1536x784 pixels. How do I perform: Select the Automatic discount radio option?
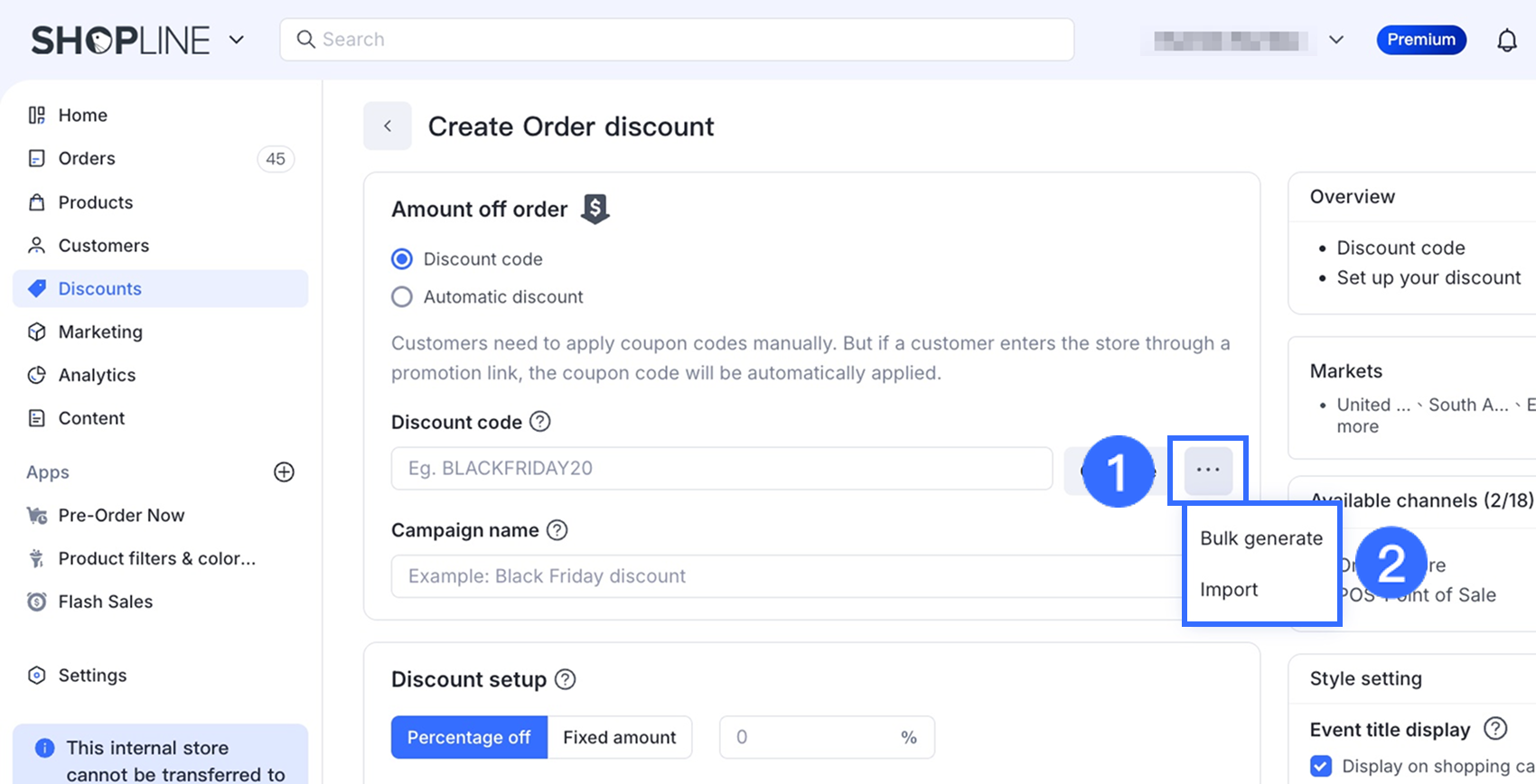point(402,297)
